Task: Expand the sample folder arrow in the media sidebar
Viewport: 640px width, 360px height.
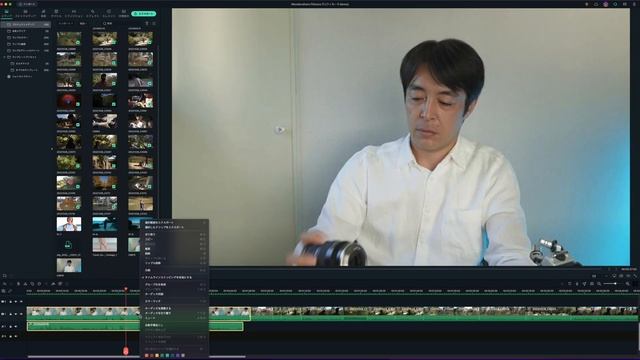Action: [x=4, y=57]
